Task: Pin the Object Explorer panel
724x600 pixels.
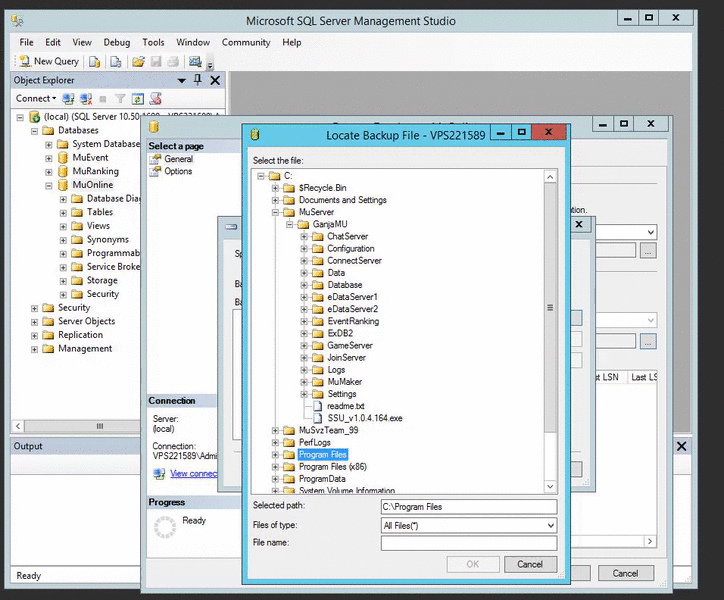Action: 198,80
